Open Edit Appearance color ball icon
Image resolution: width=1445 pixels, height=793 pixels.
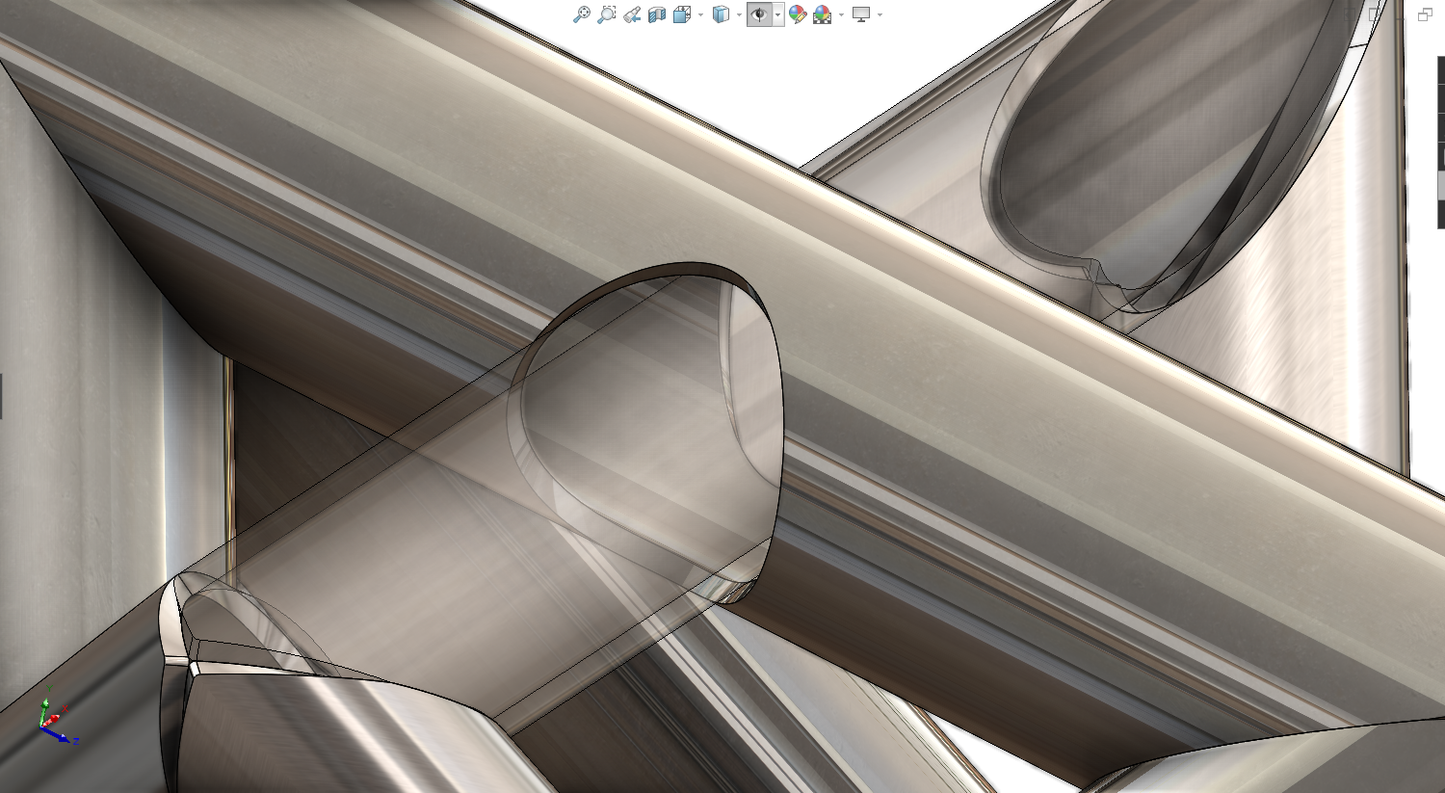797,14
